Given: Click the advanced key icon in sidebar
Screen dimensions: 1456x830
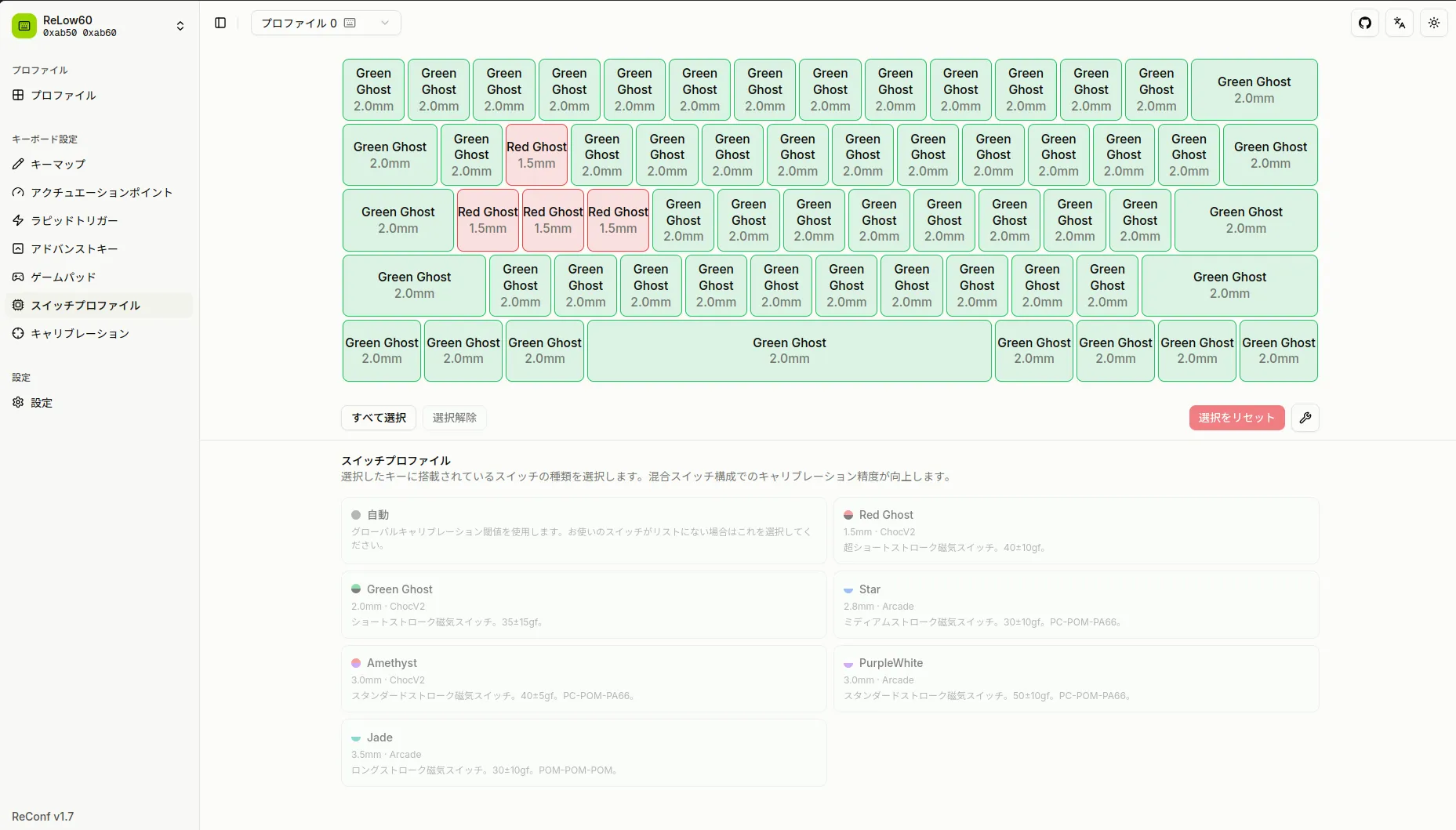Looking at the screenshot, I should 18,248.
